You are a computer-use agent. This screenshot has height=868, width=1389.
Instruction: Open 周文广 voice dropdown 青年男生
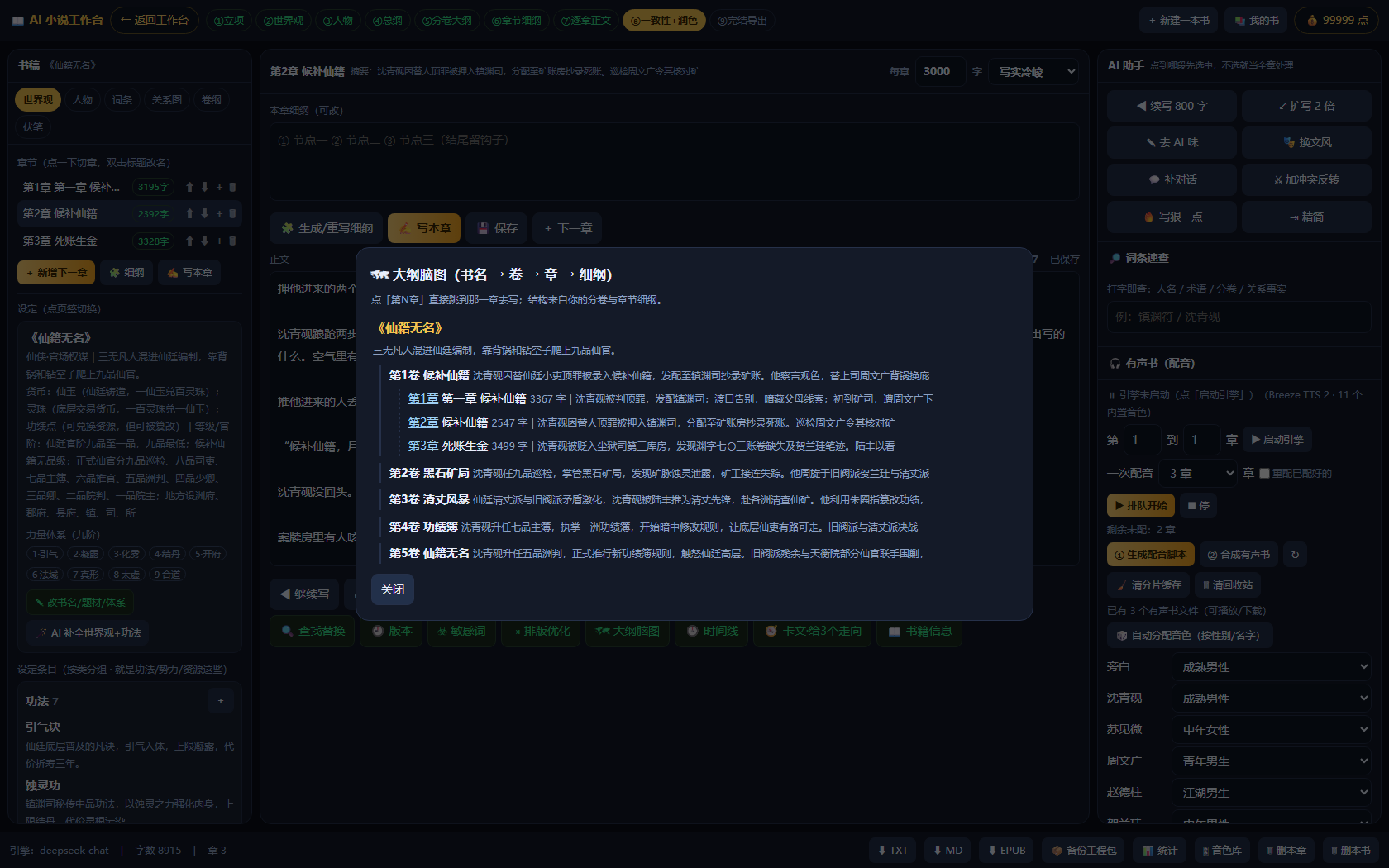pos(1272,761)
